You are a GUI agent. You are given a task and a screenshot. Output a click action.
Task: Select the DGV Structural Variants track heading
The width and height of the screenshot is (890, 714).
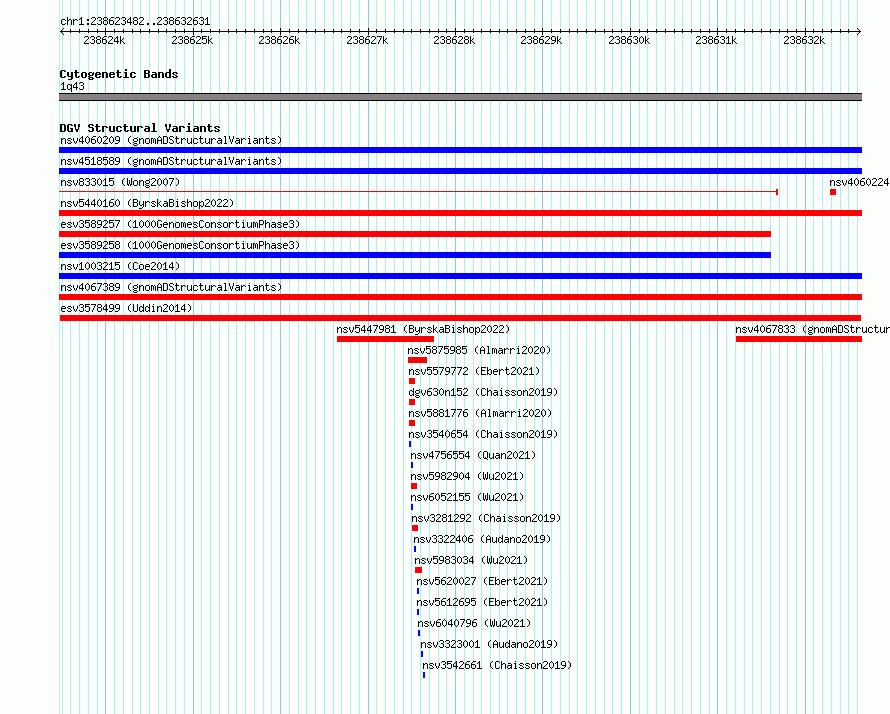point(140,128)
